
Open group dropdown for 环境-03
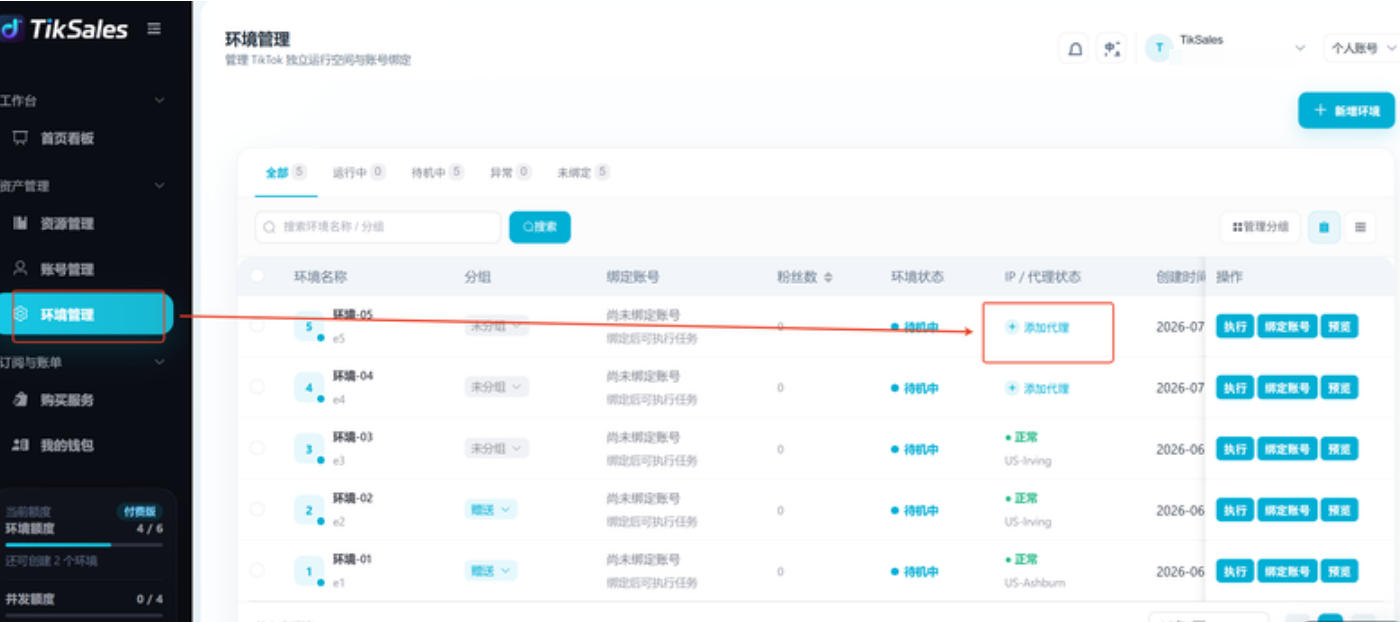coord(496,449)
